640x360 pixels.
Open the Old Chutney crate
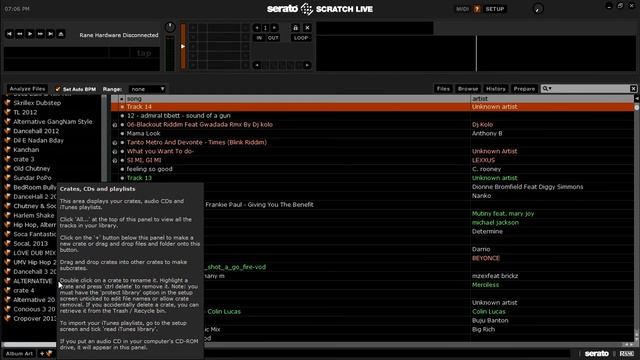pyautogui.click(x=31, y=169)
